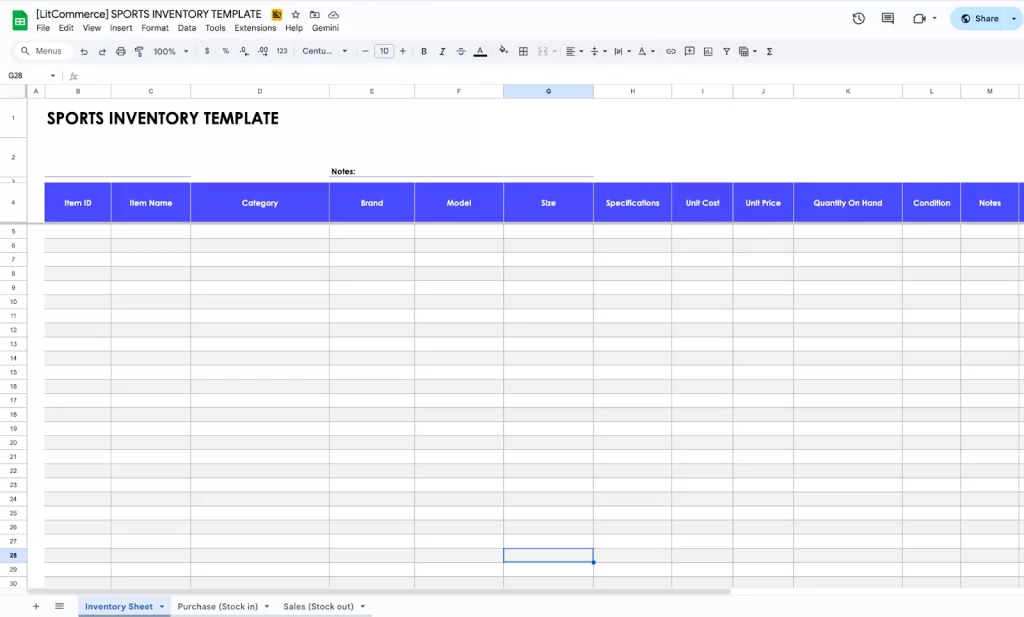Image resolution: width=1024 pixels, height=617 pixels.
Task: Open the font family dropdown
Action: (322, 51)
